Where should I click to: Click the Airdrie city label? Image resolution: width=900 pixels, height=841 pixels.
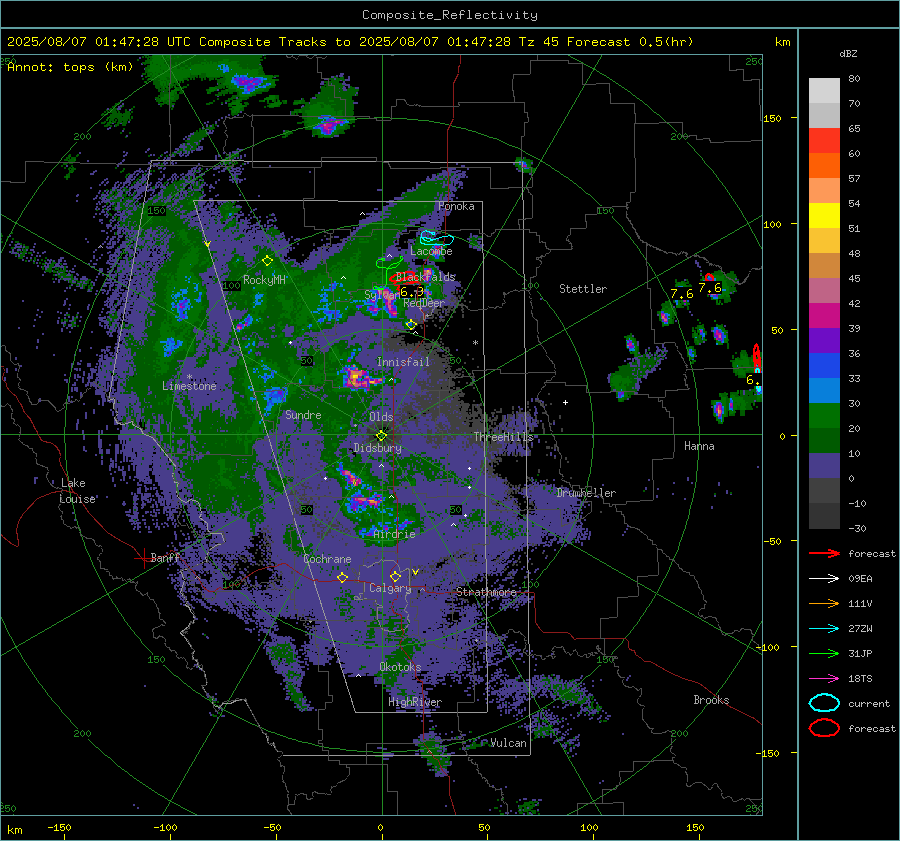pos(394,534)
